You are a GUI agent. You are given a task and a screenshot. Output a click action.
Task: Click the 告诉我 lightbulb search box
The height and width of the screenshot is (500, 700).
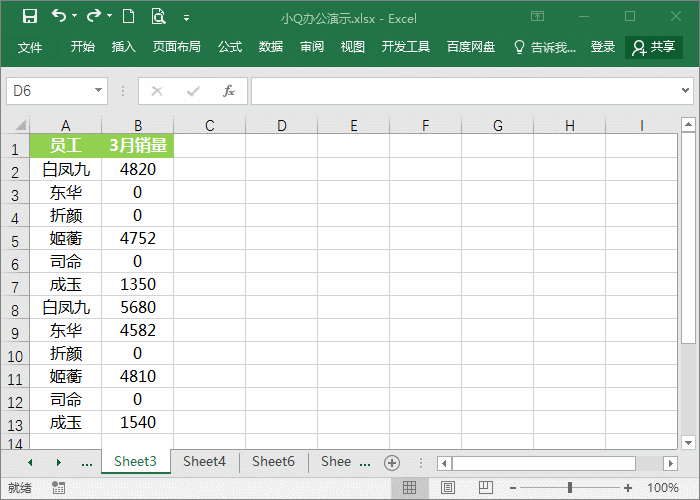pyautogui.click(x=545, y=47)
